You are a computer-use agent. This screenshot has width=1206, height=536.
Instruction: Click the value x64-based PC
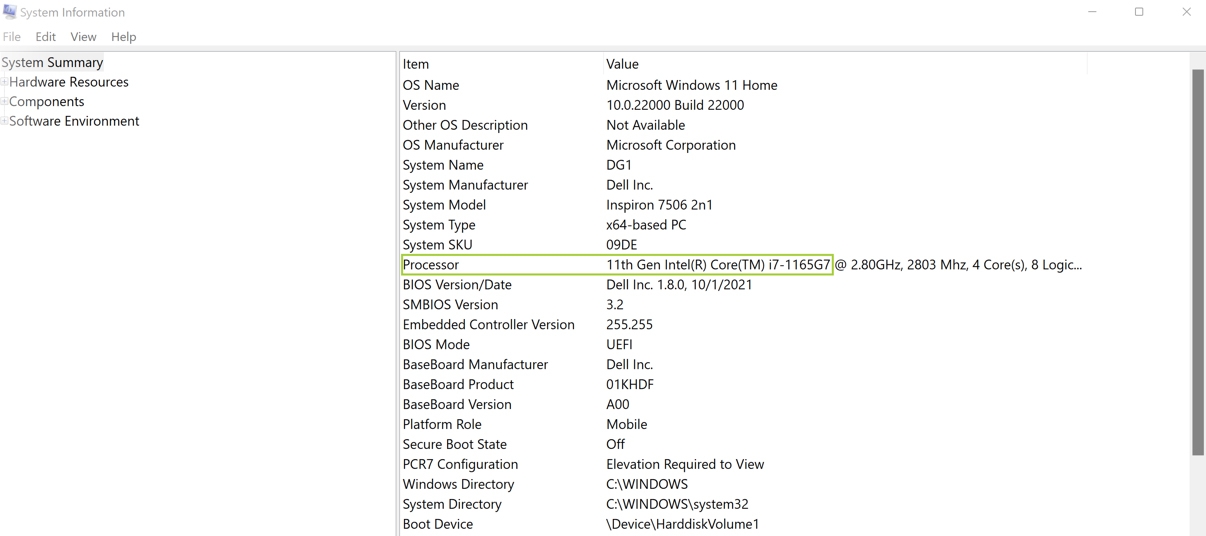coord(646,225)
